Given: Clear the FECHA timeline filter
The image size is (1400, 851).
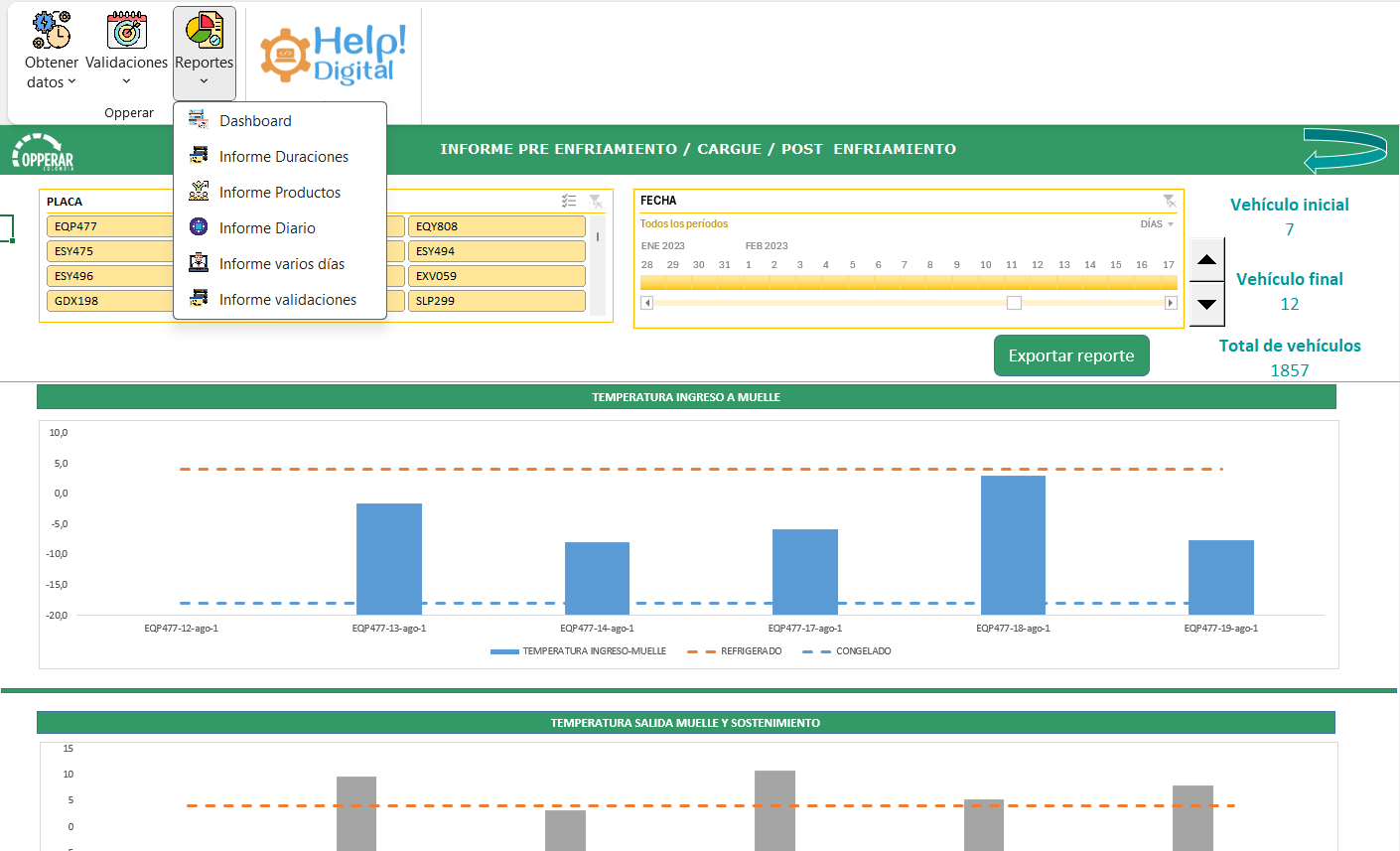Looking at the screenshot, I should [x=1170, y=201].
